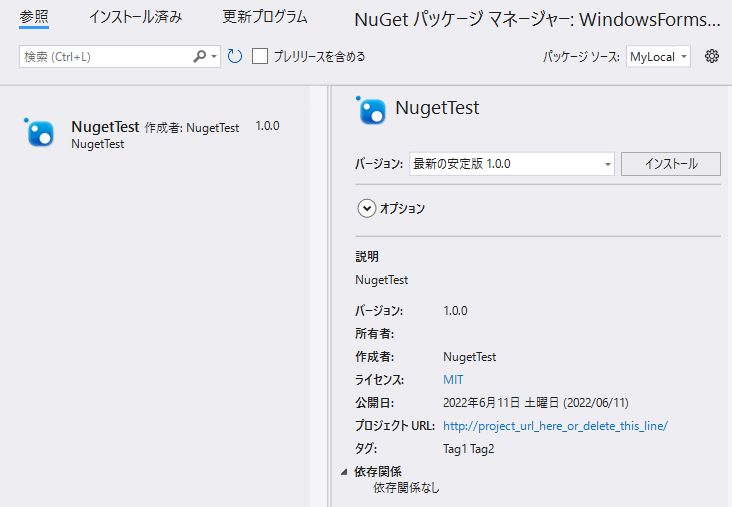The image size is (732, 507).
Task: Open the 参照 (Browse) tab
Action: [x=34, y=17]
